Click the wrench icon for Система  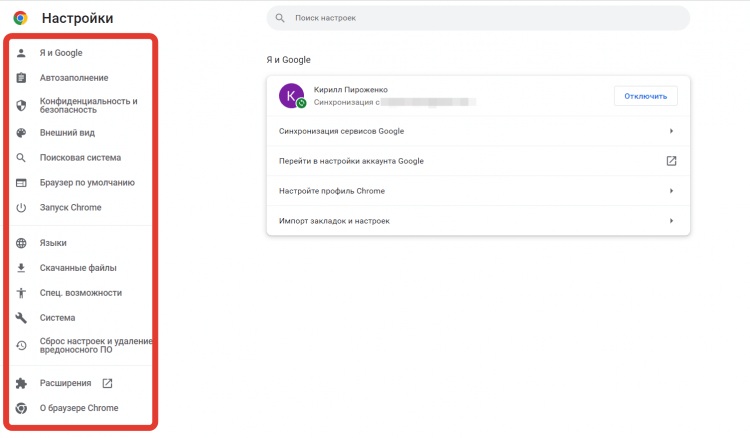(21, 318)
